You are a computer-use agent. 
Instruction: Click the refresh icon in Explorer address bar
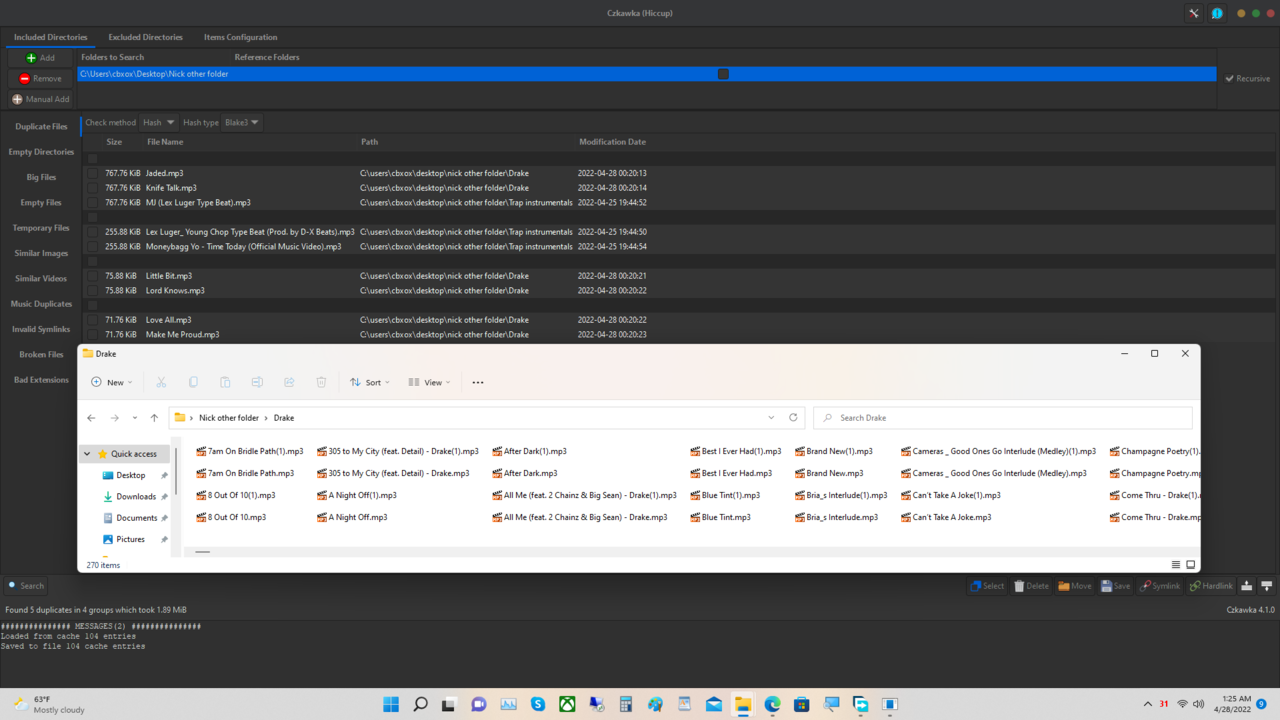coord(793,418)
